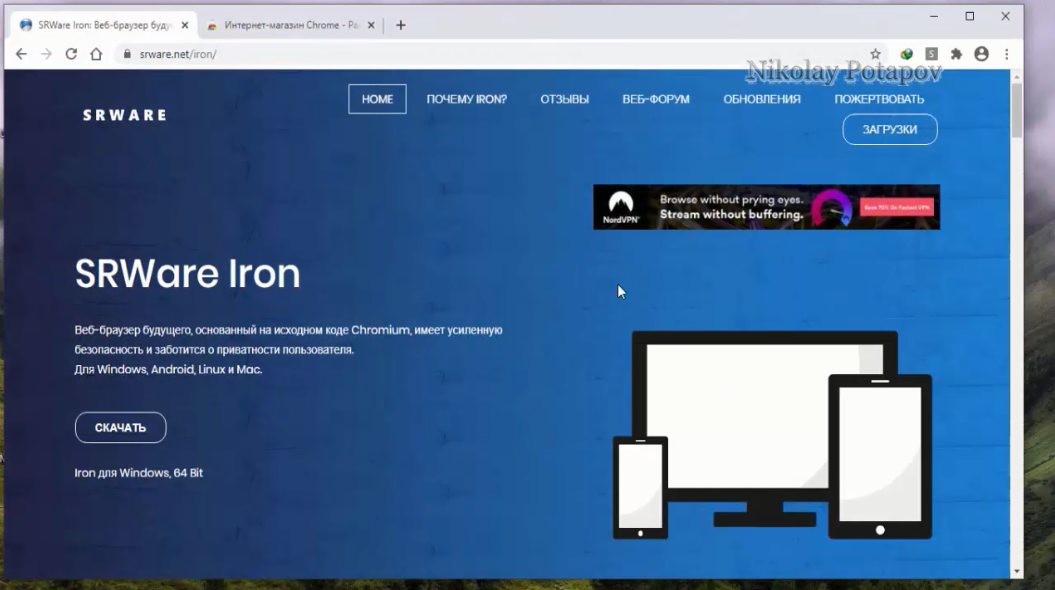Screen dimensions: 1055x590
Task: Close the SRWare Iron tab
Action: coord(185,25)
